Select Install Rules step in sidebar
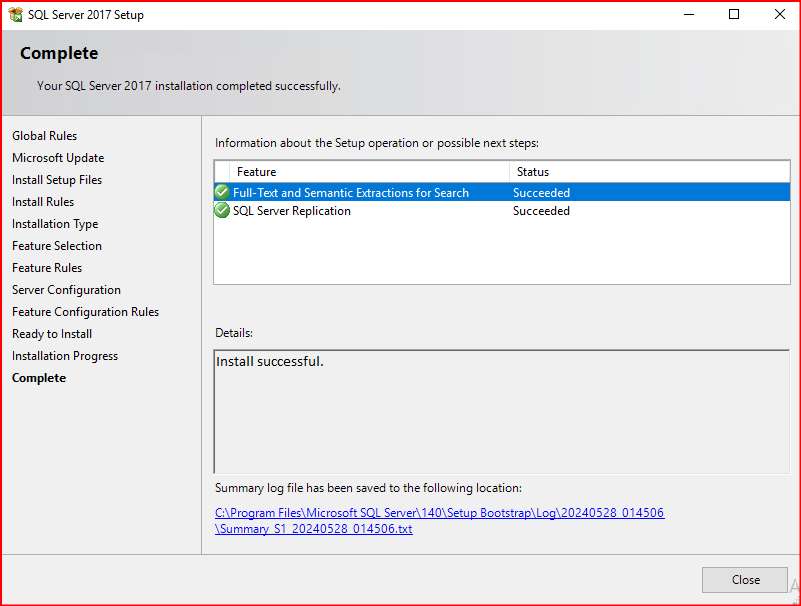Screen dimensions: 801x606 click(43, 202)
